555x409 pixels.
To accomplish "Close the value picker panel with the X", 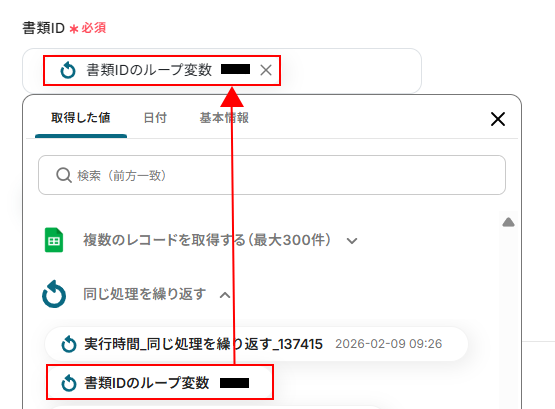I will point(498,119).
